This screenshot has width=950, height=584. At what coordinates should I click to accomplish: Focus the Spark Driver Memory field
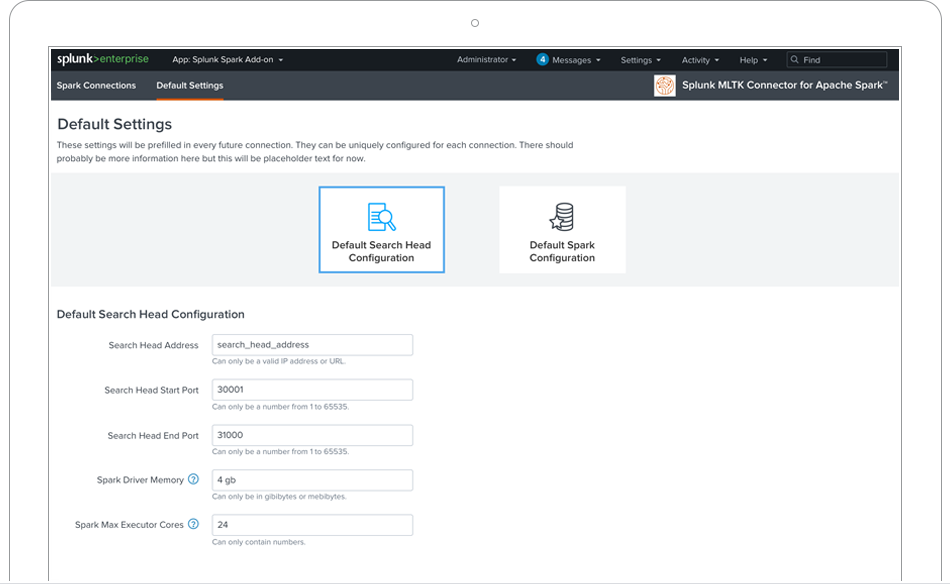click(x=312, y=480)
